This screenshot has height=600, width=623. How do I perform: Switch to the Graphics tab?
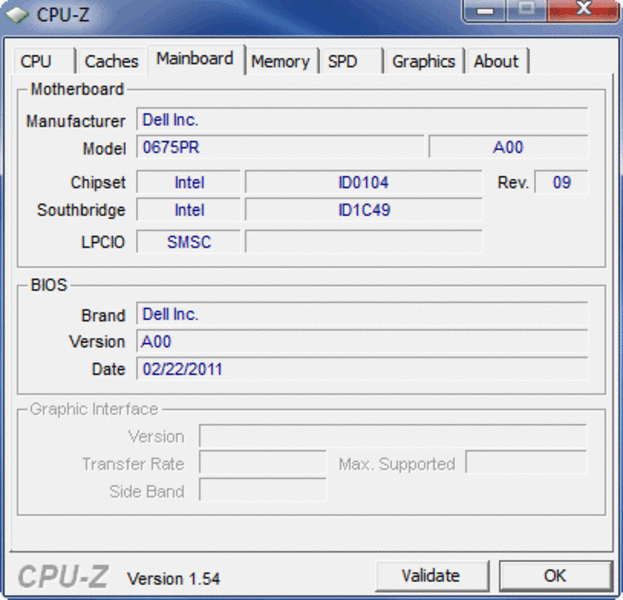424,61
